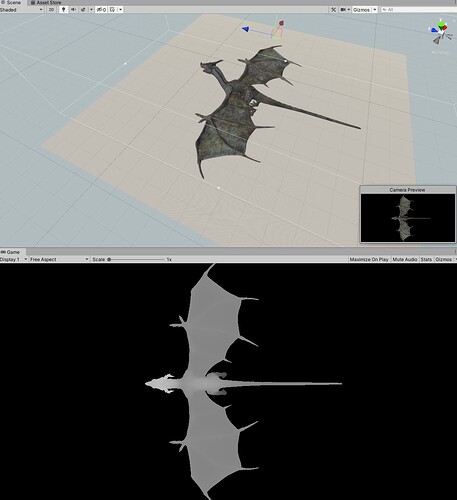This screenshot has height=500, width=457.
Task: Click blue Z axis cone on orientation gizmo
Action: 434,30
